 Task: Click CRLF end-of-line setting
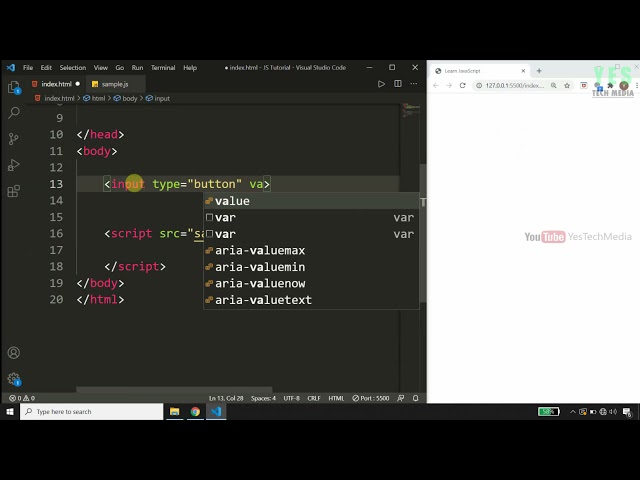coord(314,398)
